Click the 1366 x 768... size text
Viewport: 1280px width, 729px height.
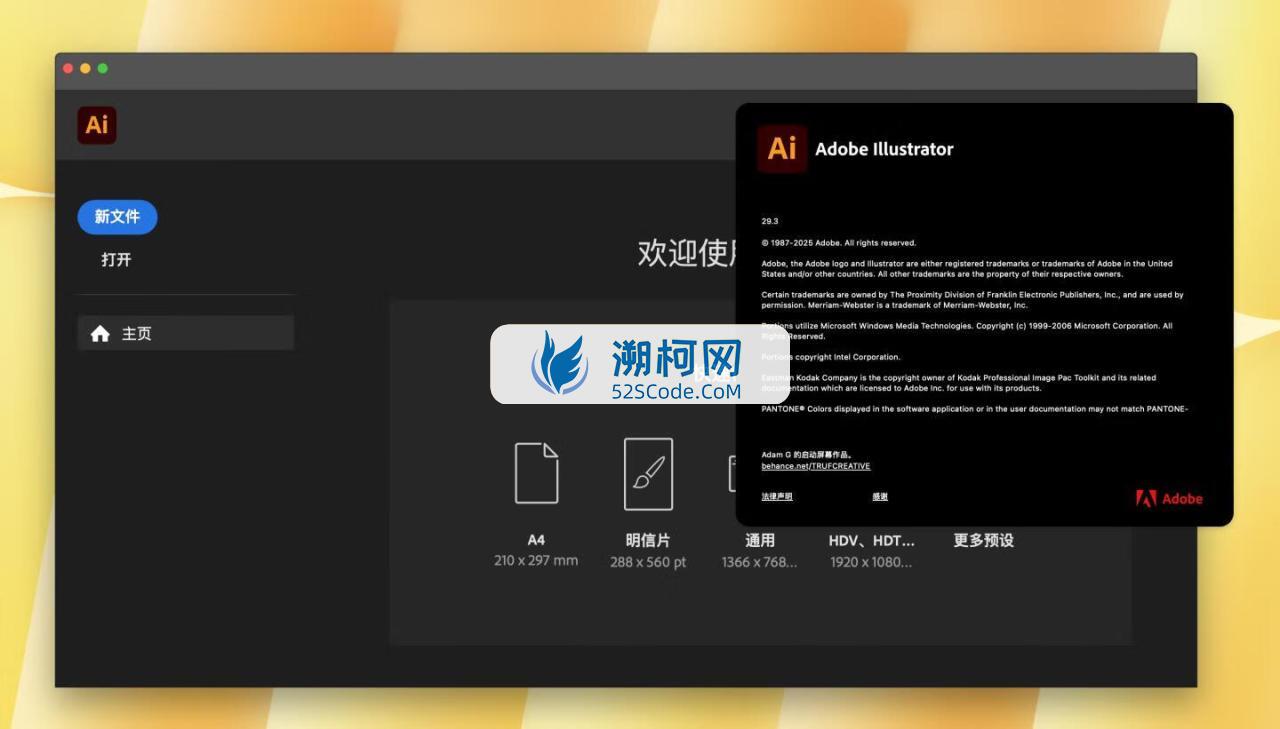click(760, 562)
